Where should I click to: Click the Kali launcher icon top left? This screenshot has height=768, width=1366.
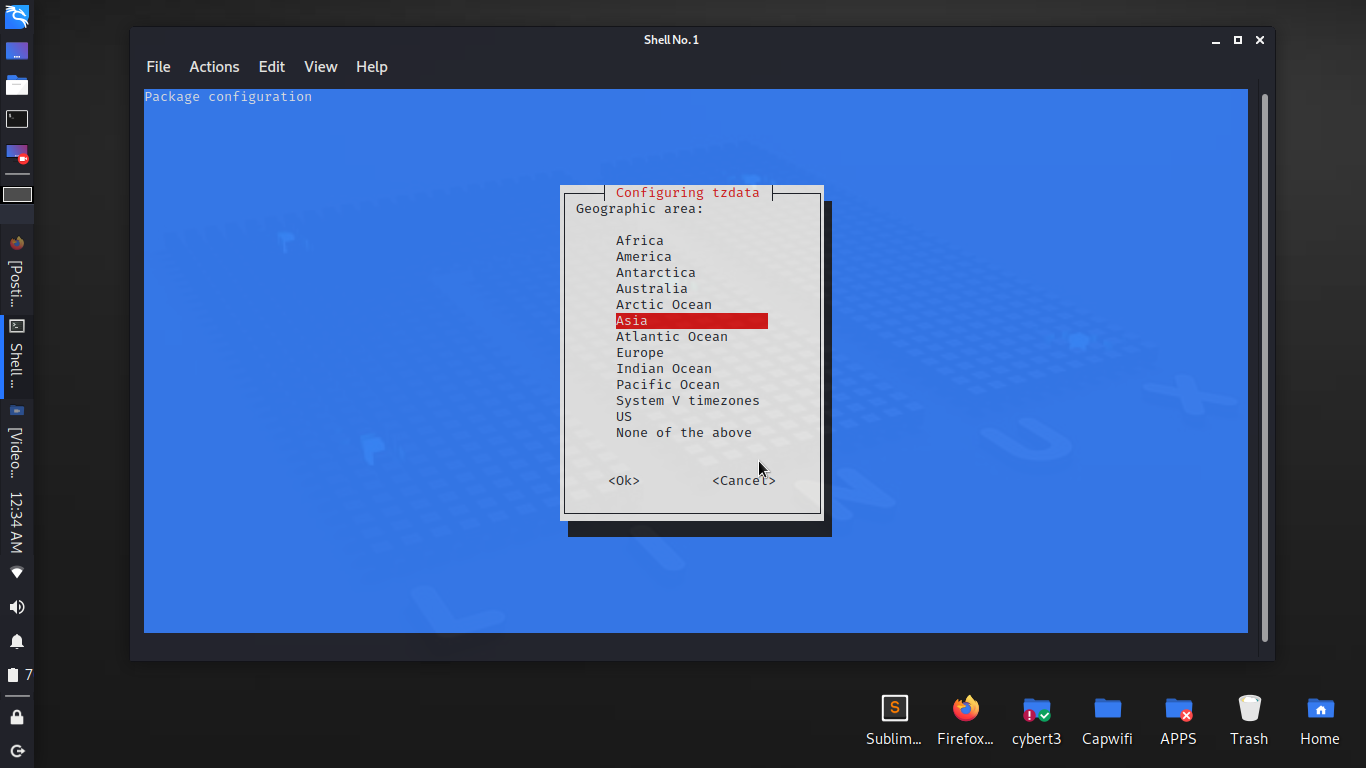(x=16, y=16)
